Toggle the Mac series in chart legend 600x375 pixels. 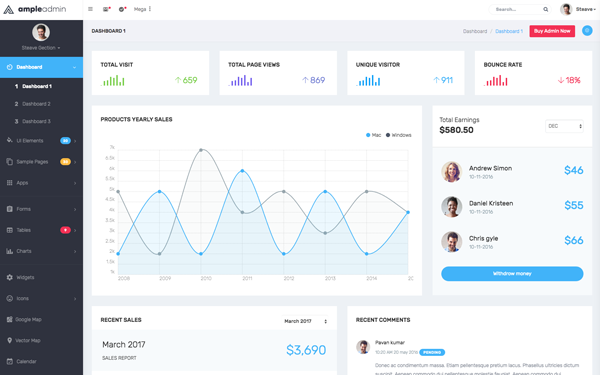[x=373, y=135]
